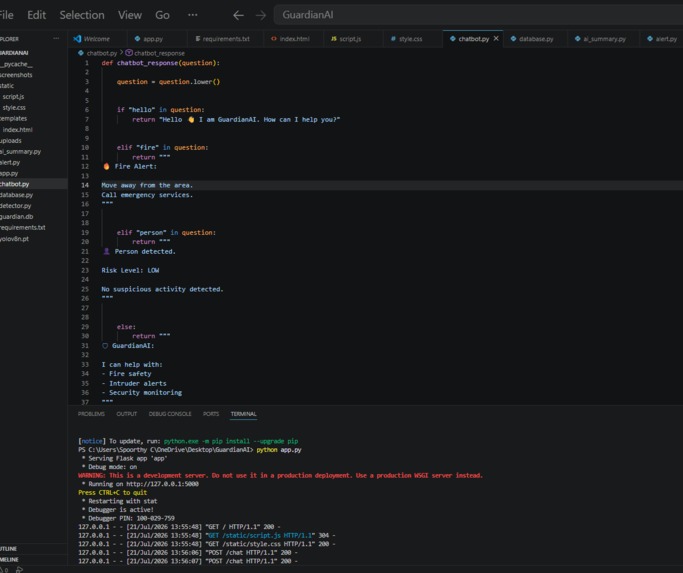The image size is (683, 573).
Task: Click the shield emoji on line 31
Action: click(x=105, y=346)
